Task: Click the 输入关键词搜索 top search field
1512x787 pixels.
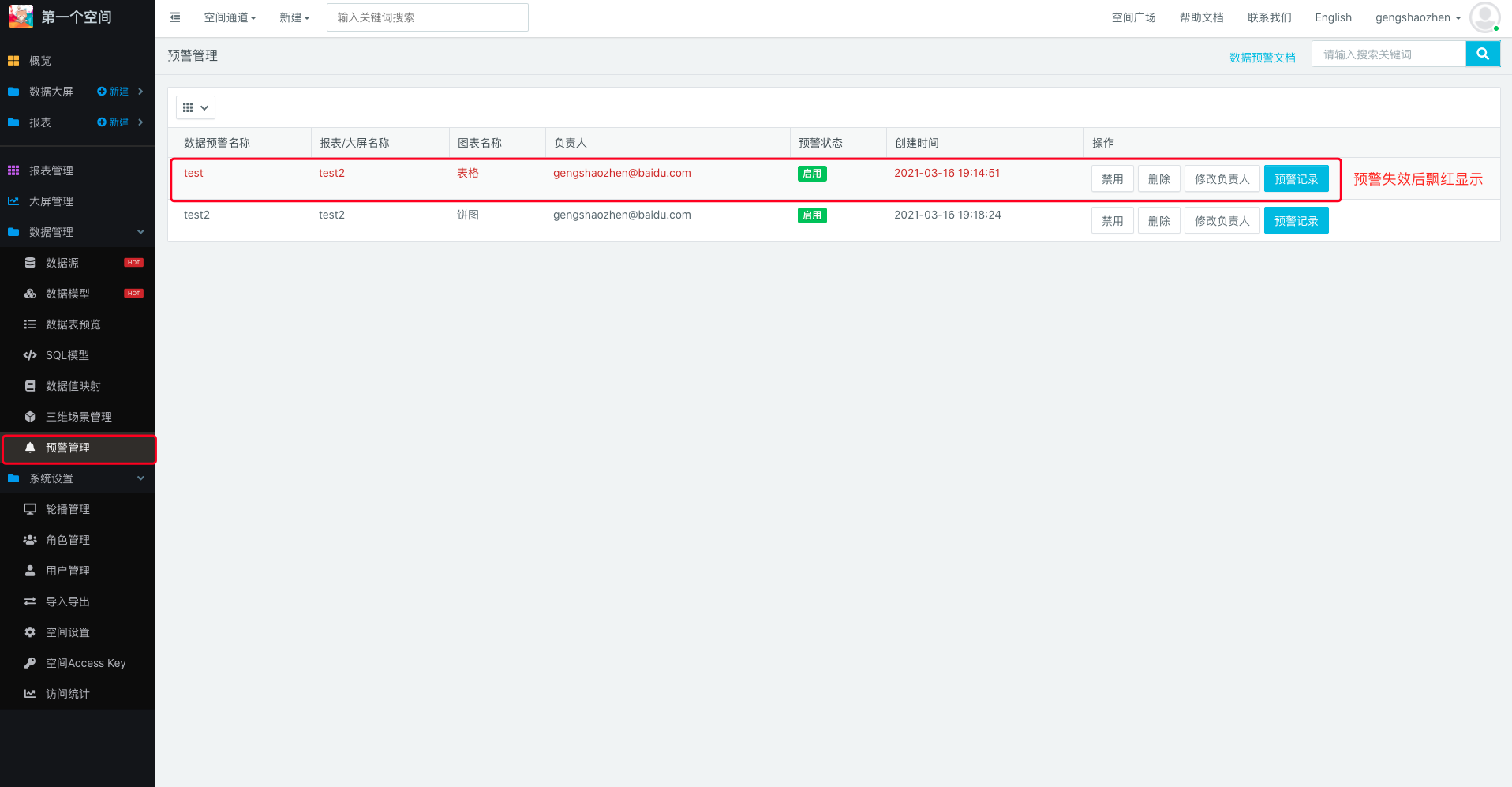Action: point(428,17)
